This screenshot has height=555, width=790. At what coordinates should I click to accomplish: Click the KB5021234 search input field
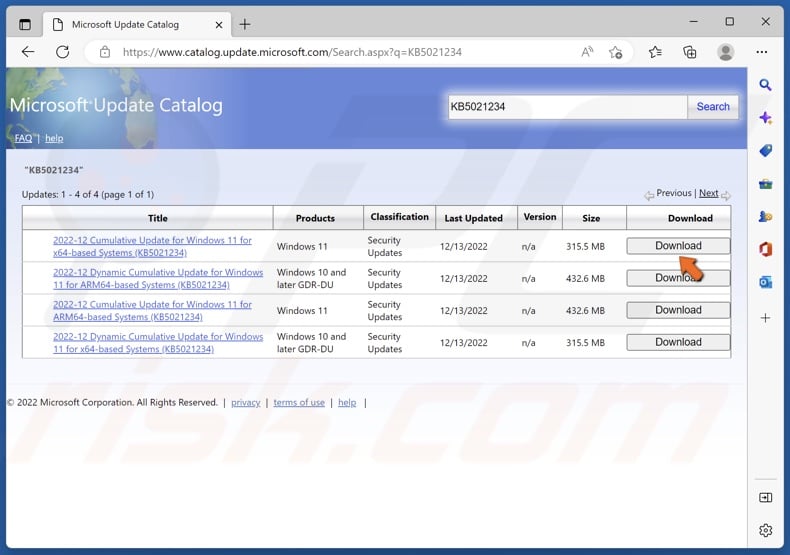[566, 107]
